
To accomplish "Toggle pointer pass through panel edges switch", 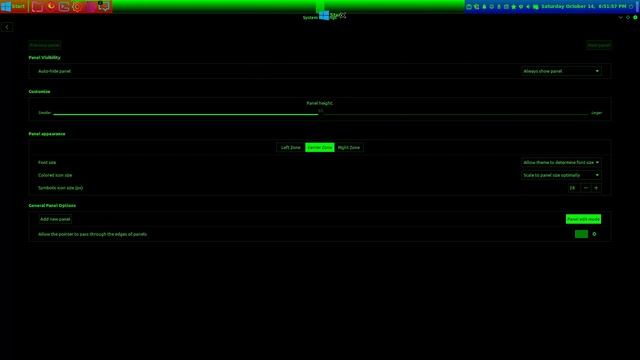I will pyautogui.click(x=586, y=234).
